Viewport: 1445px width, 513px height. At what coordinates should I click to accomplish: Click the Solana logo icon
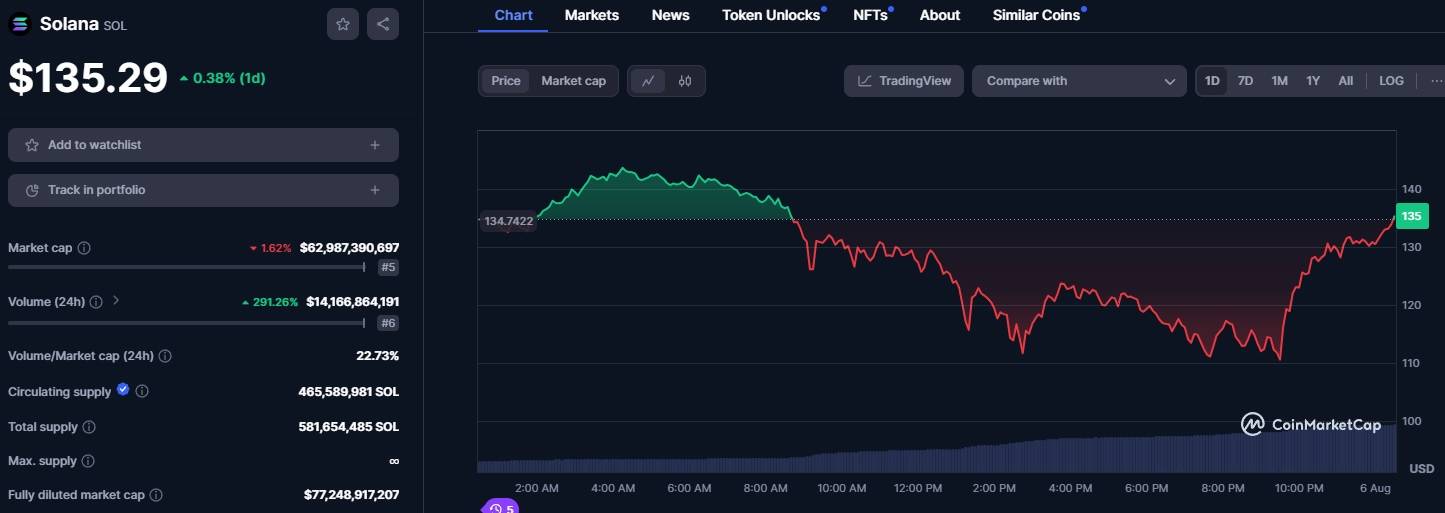(20, 24)
